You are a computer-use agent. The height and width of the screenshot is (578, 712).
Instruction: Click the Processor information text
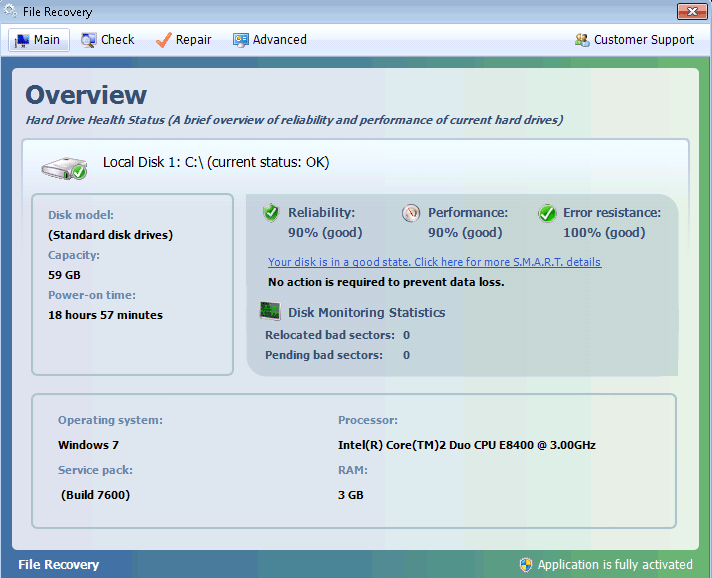(467, 445)
